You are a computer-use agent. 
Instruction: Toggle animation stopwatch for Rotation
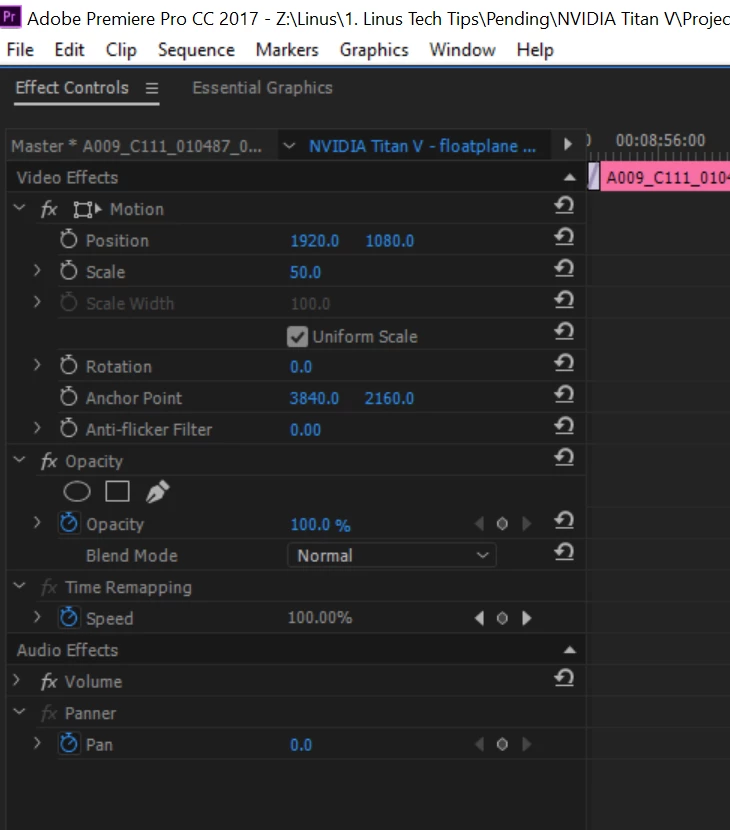pos(68,365)
